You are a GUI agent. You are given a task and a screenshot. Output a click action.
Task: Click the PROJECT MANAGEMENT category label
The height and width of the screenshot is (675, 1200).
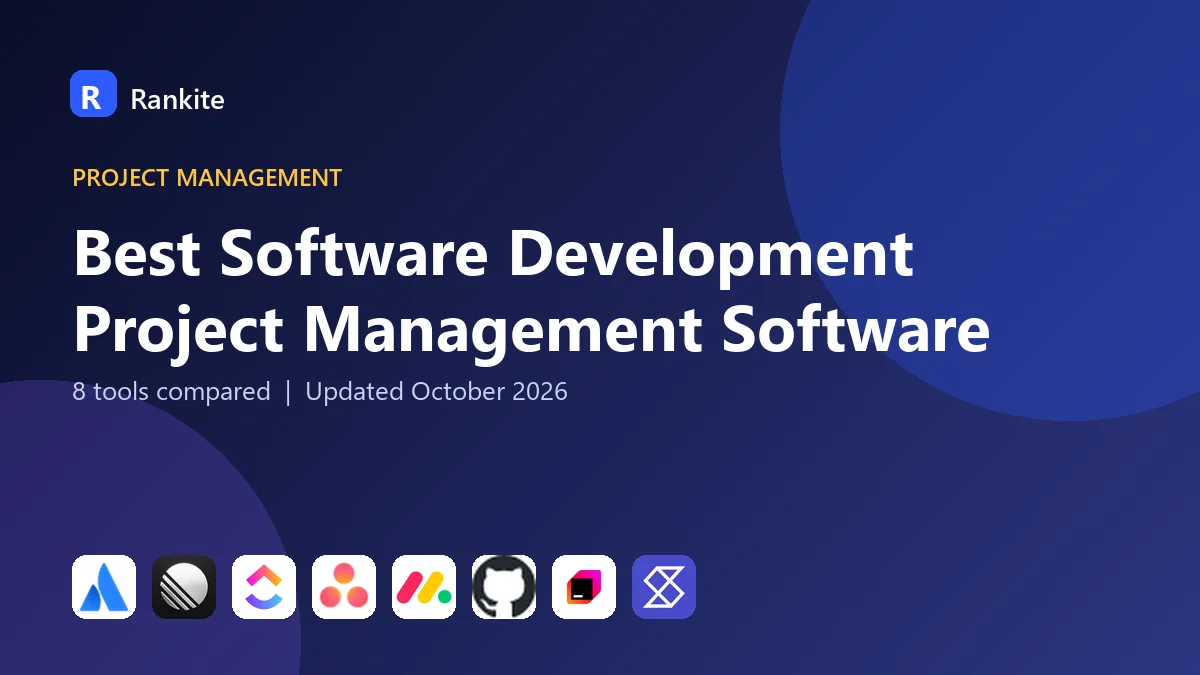click(207, 178)
